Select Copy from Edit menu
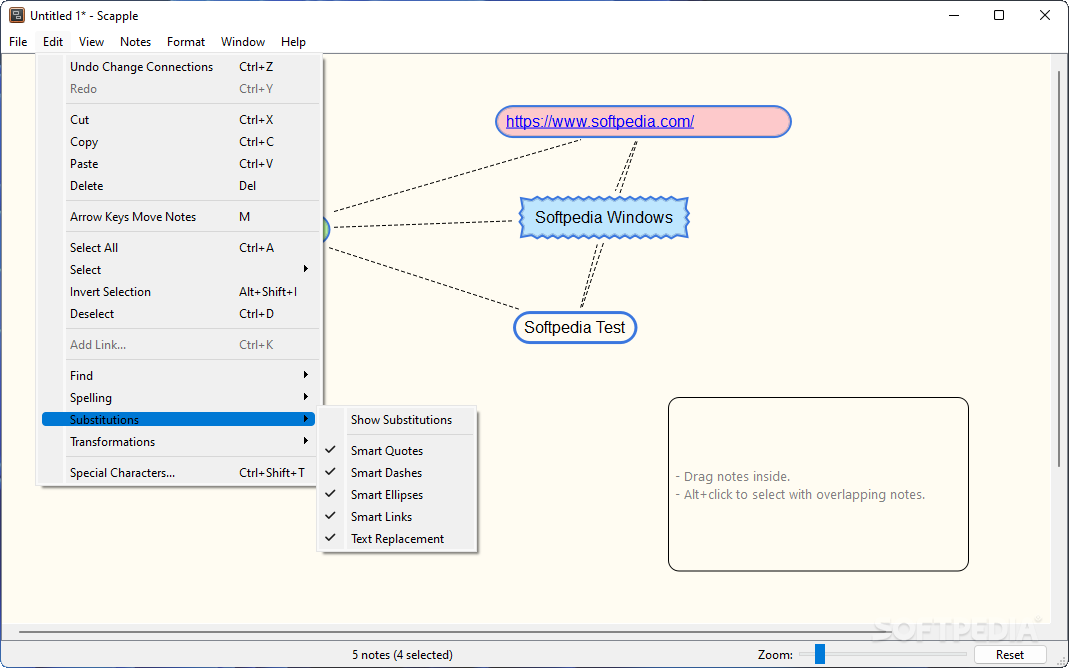The image size is (1069, 668). pyautogui.click(x=179, y=142)
